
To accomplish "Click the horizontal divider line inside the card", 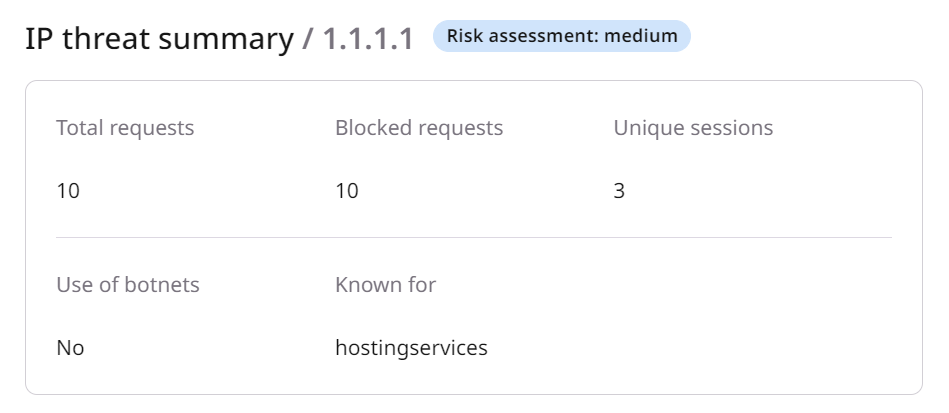I will pyautogui.click(x=473, y=237).
